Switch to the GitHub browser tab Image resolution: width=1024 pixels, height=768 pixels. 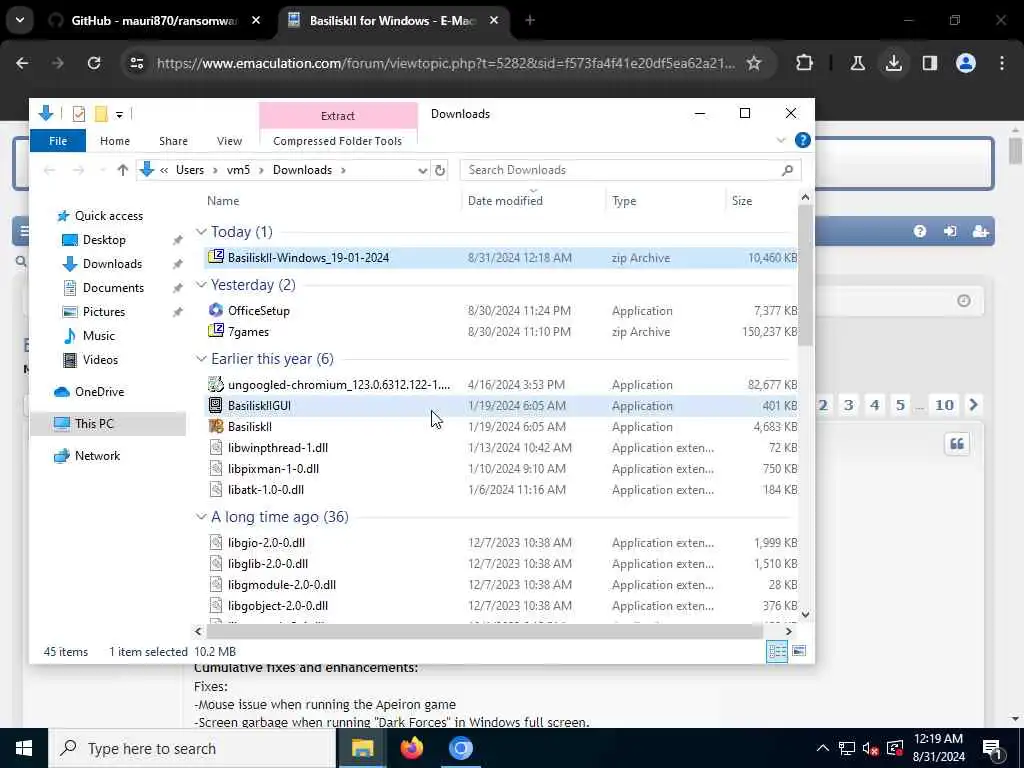click(153, 21)
